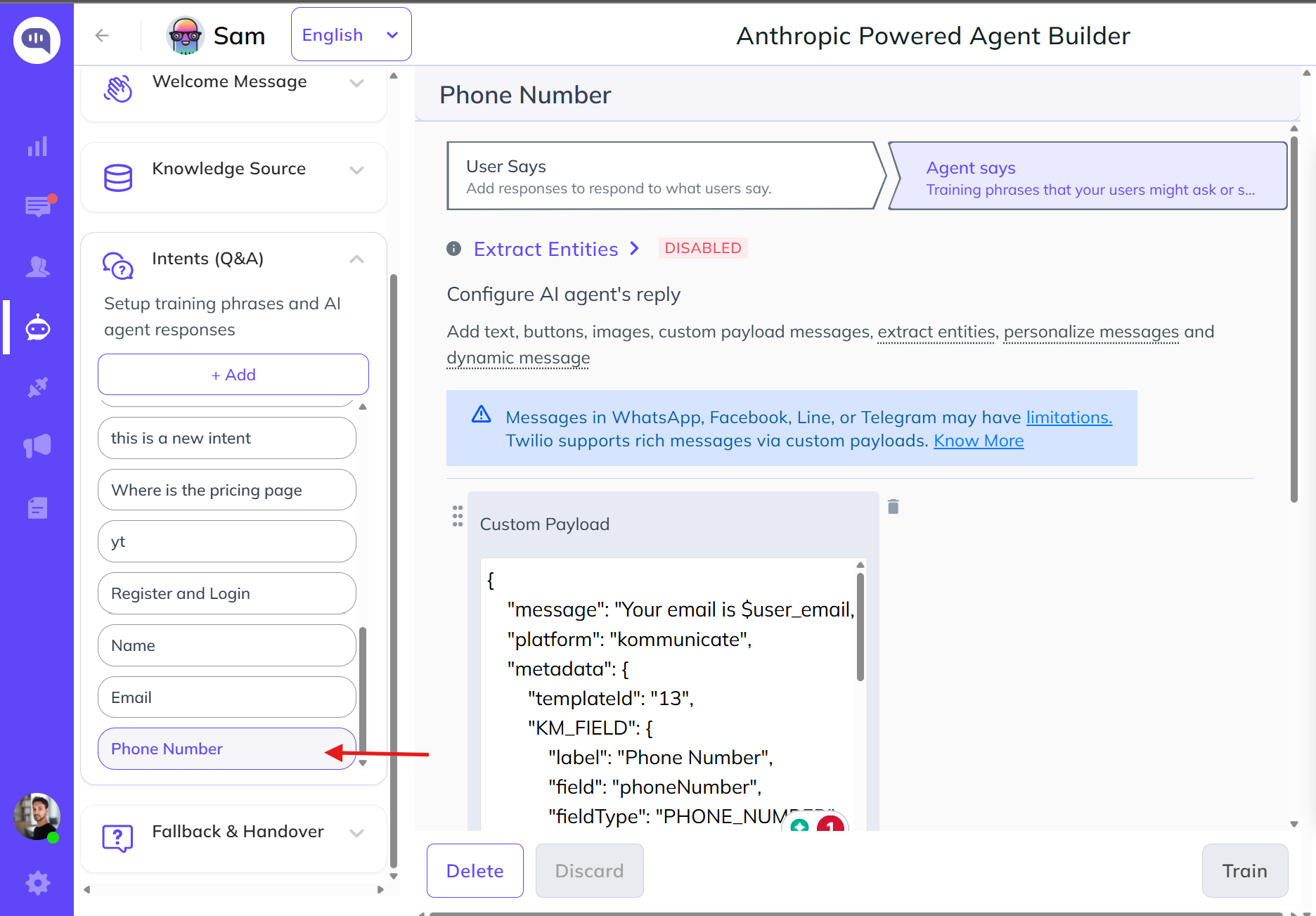Click inside the Custom Payload JSON editor
Viewport: 1316px width, 916px height.
(667, 695)
